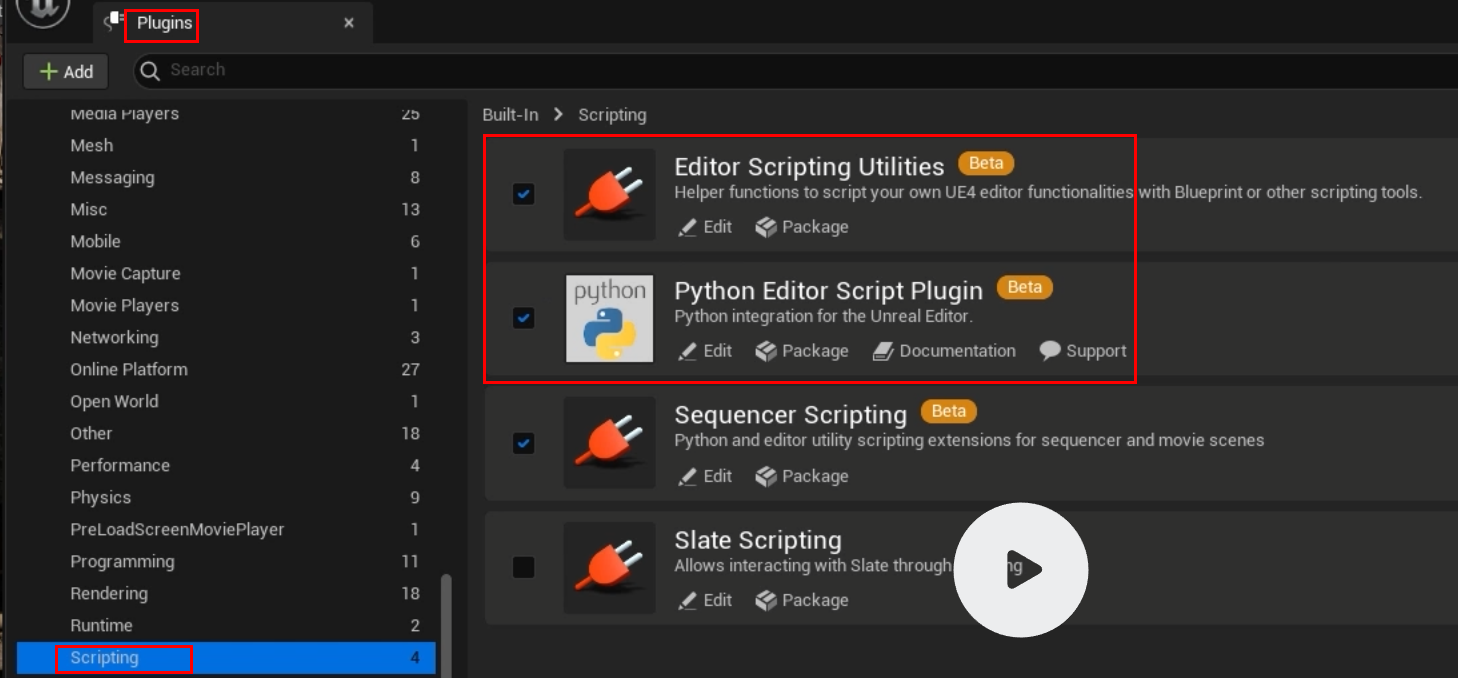Select the Networking category
Viewport: 1458px width, 678px height.
pos(226,338)
